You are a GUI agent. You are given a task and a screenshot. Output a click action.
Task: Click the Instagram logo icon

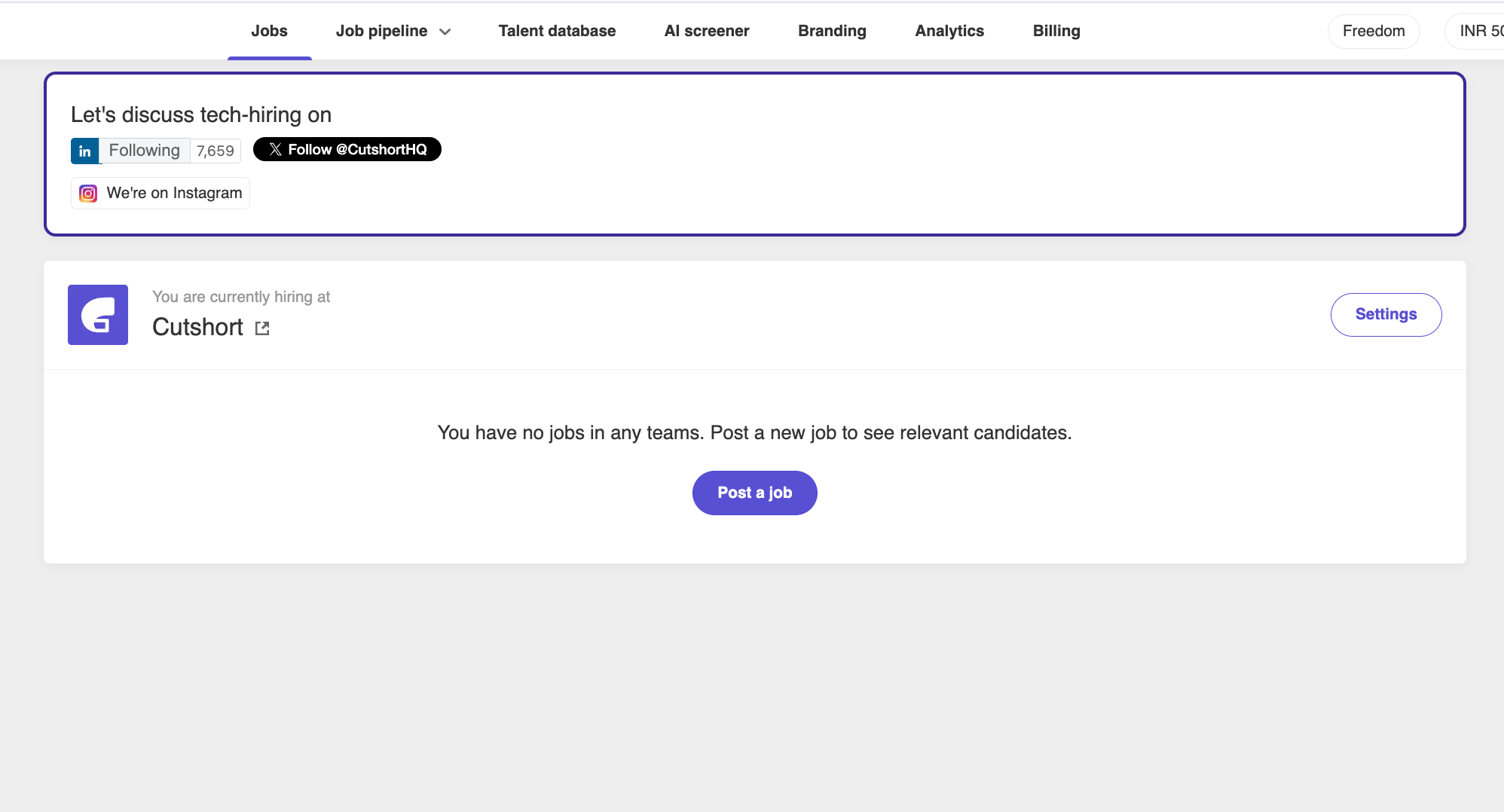[88, 194]
